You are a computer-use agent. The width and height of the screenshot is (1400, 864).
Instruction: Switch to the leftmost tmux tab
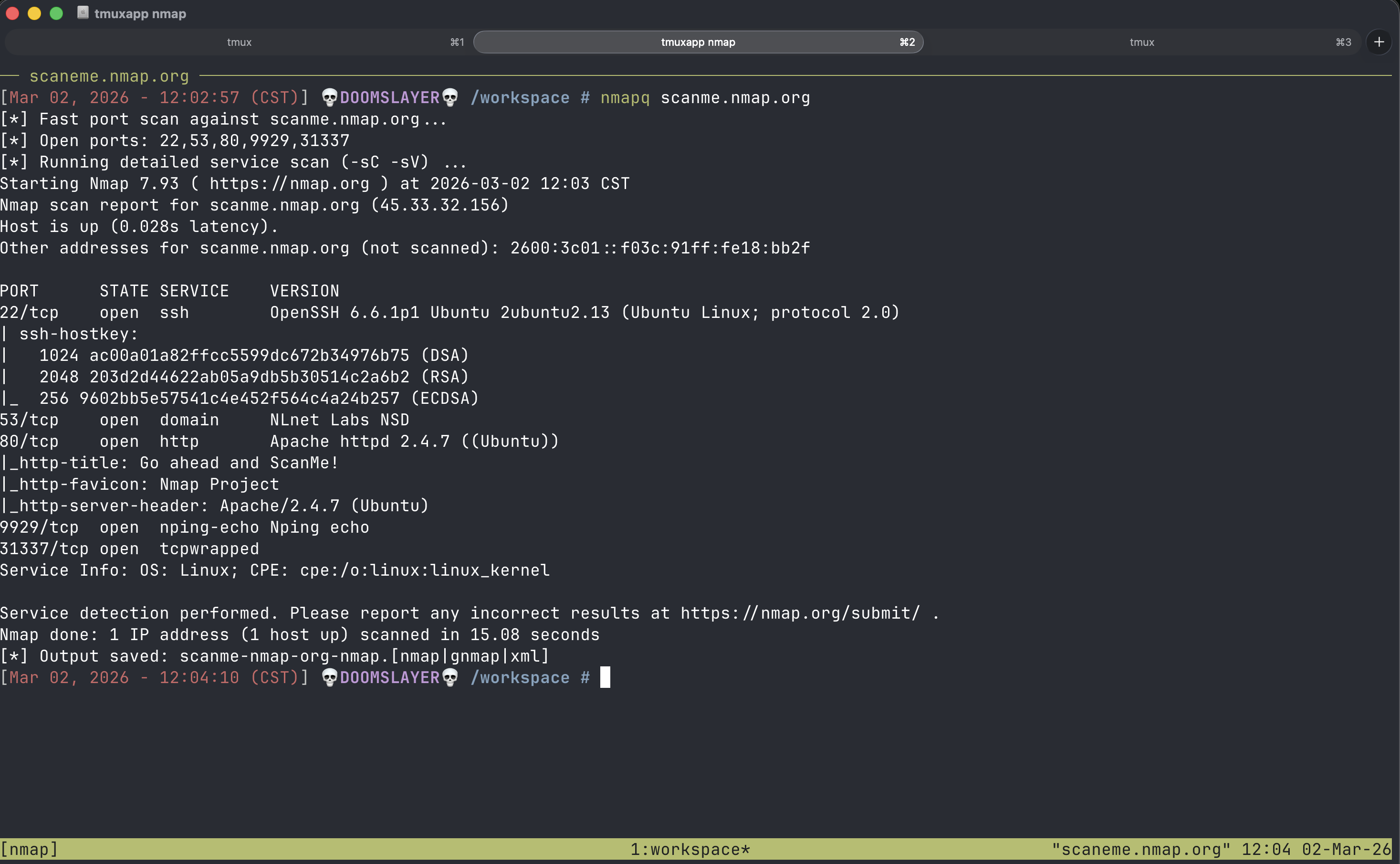point(240,42)
